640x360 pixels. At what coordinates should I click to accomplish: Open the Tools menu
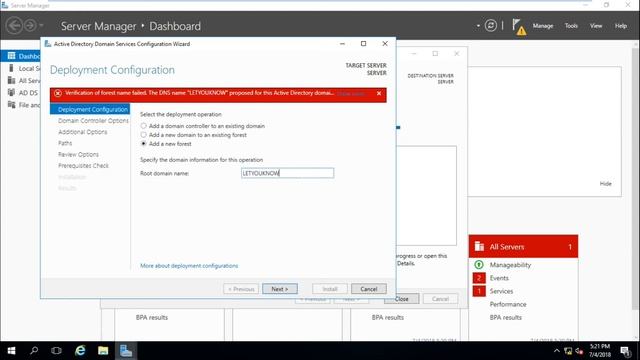(571, 26)
